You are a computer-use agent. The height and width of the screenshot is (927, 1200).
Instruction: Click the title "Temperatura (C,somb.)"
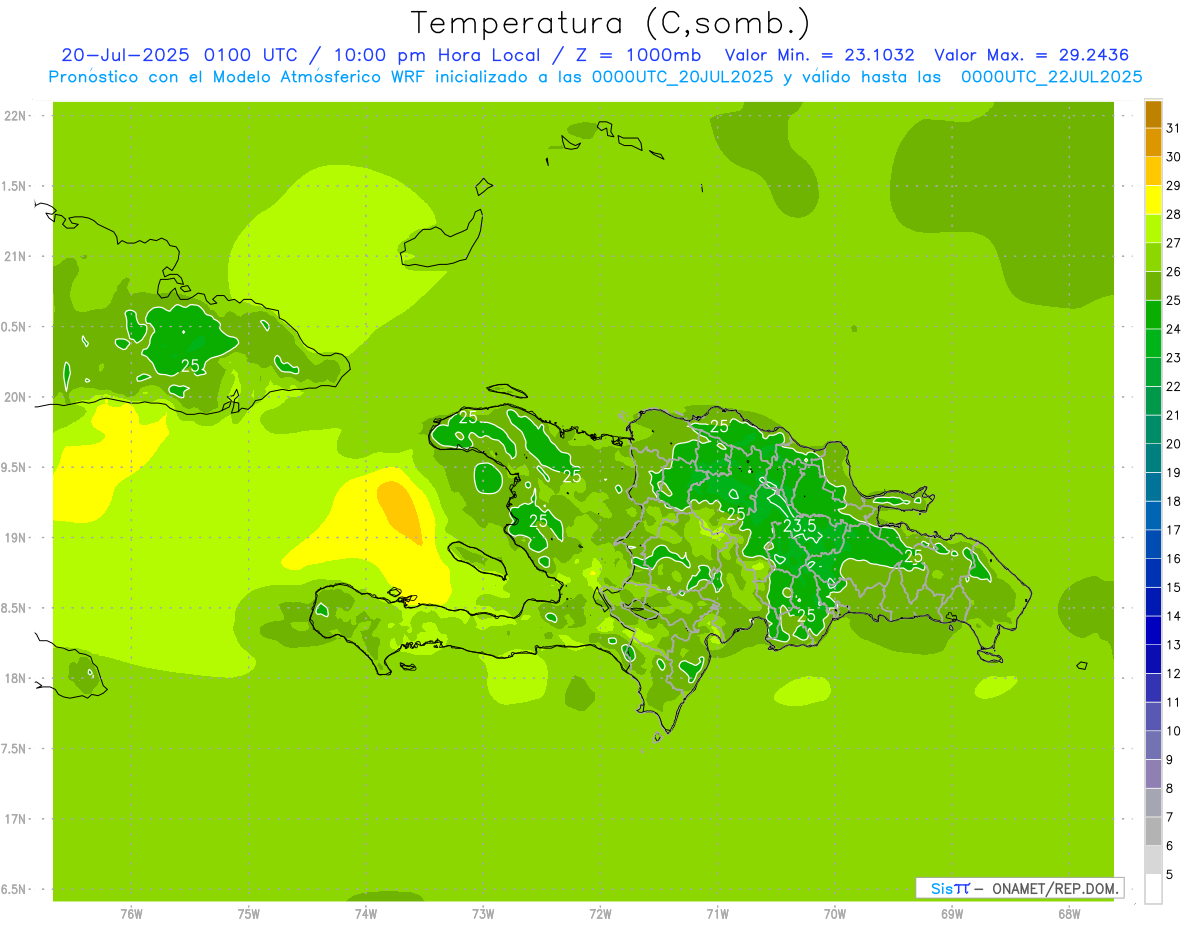[610, 22]
